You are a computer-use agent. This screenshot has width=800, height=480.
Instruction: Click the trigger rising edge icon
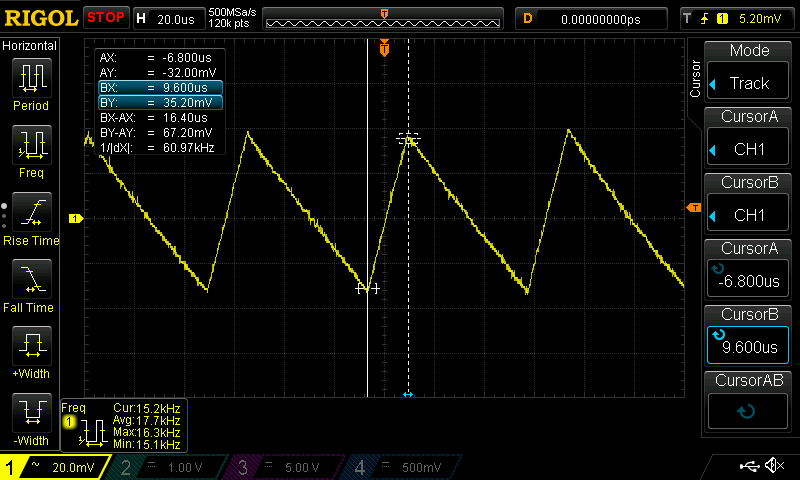(705, 19)
